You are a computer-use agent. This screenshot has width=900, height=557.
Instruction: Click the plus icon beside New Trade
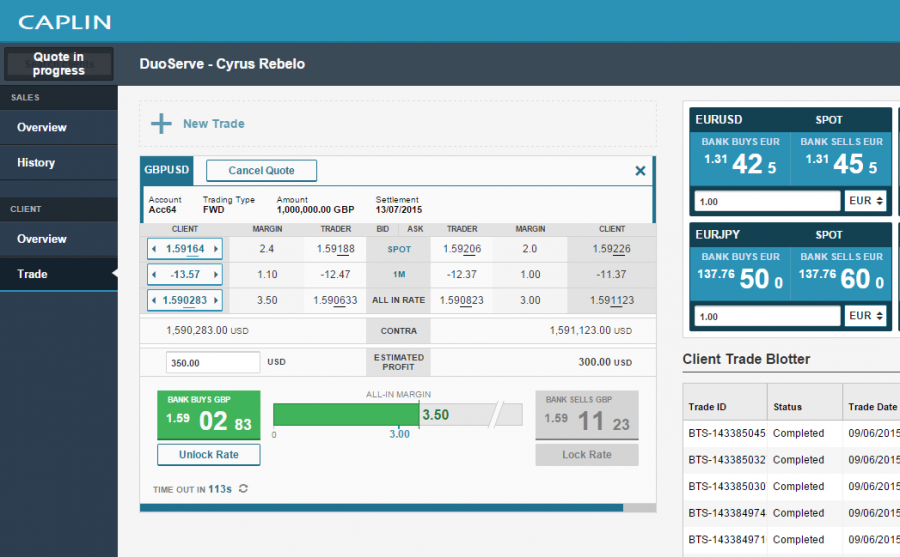point(161,123)
